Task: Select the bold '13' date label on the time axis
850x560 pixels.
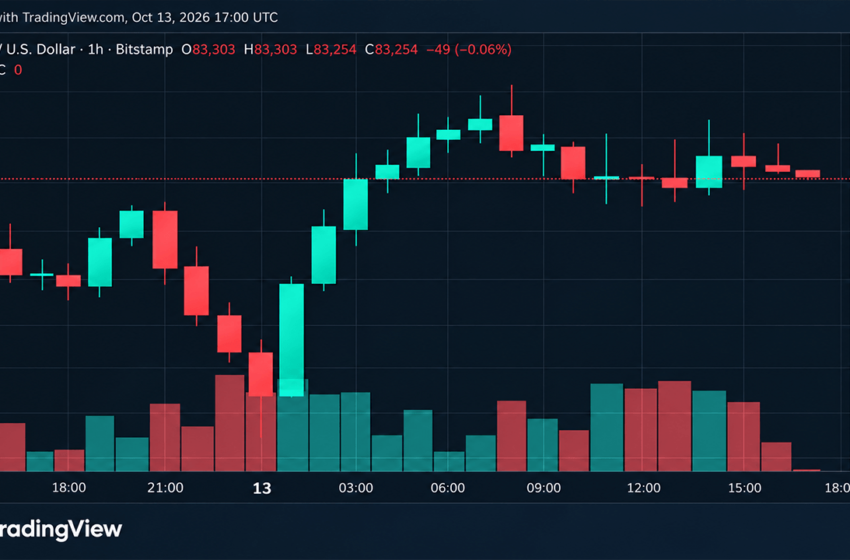Action: tap(262, 488)
